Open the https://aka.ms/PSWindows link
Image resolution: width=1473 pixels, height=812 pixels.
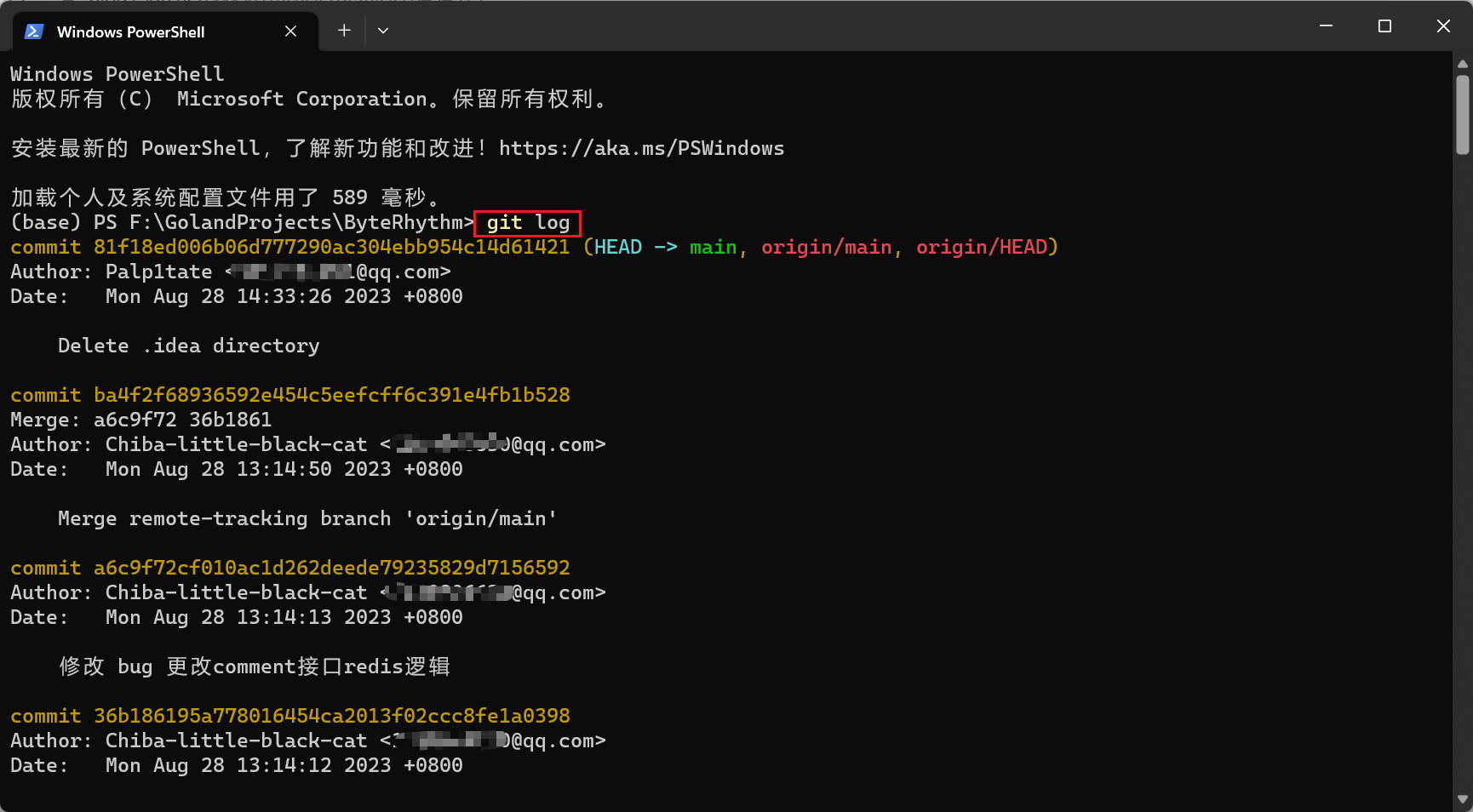coord(641,149)
